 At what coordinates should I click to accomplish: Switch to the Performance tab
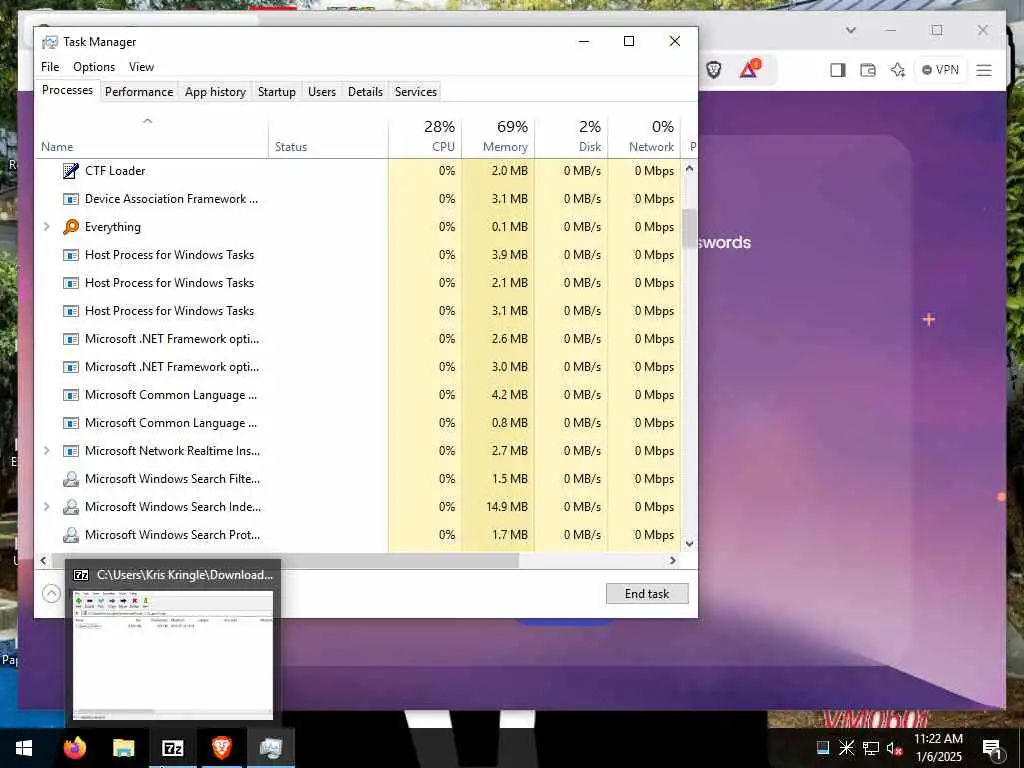pyautogui.click(x=139, y=91)
